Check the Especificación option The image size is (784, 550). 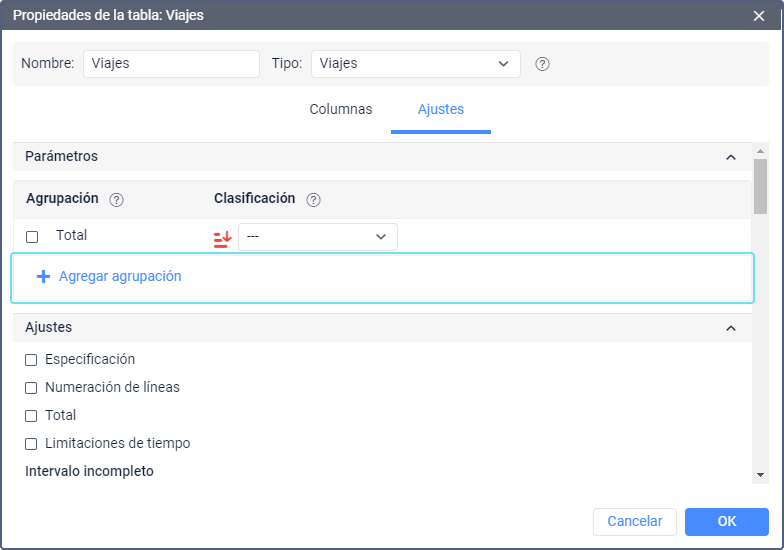pos(32,360)
